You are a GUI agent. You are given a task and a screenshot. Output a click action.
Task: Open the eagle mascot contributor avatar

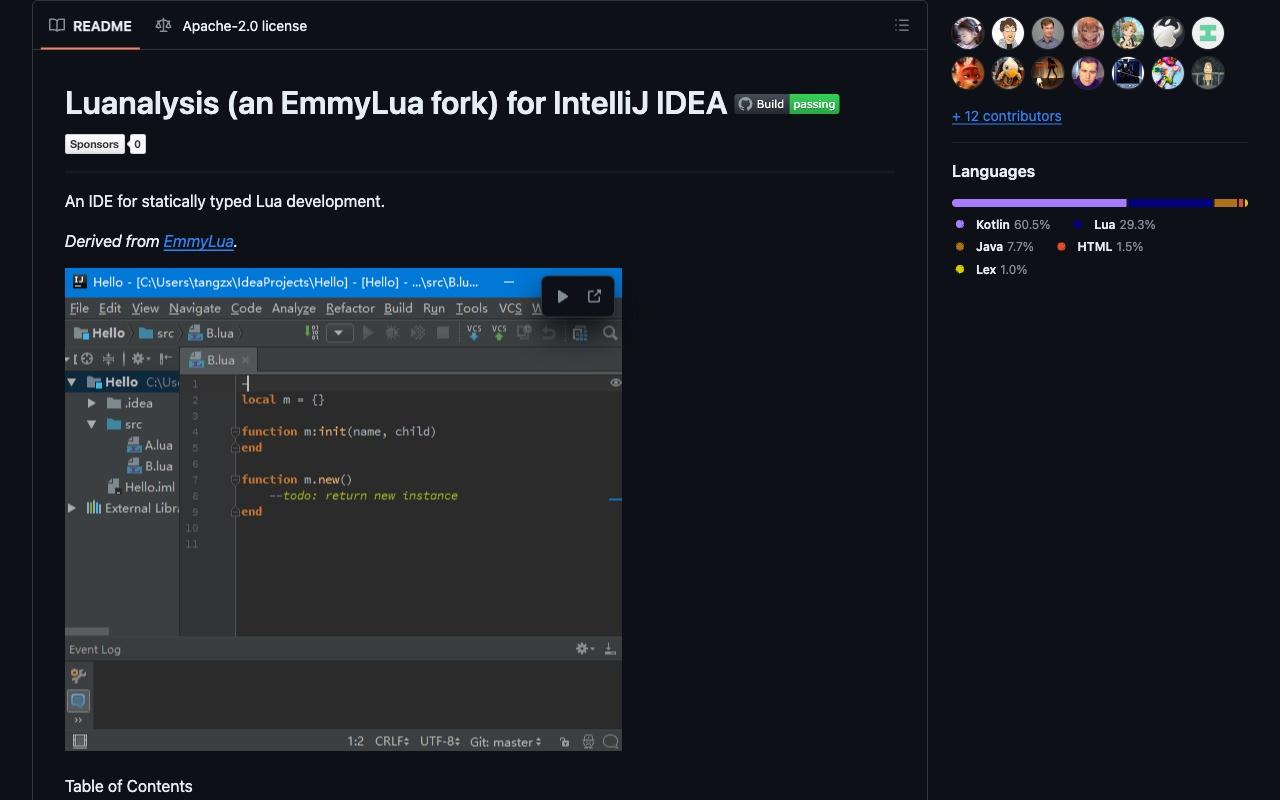tap(1008, 73)
